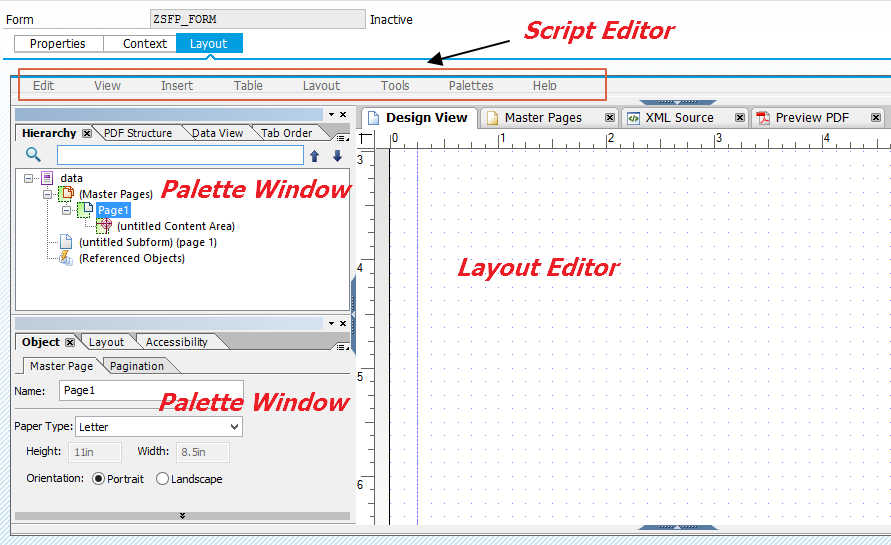Open the Edit menu
This screenshot has height=545, width=891.
tap(43, 85)
